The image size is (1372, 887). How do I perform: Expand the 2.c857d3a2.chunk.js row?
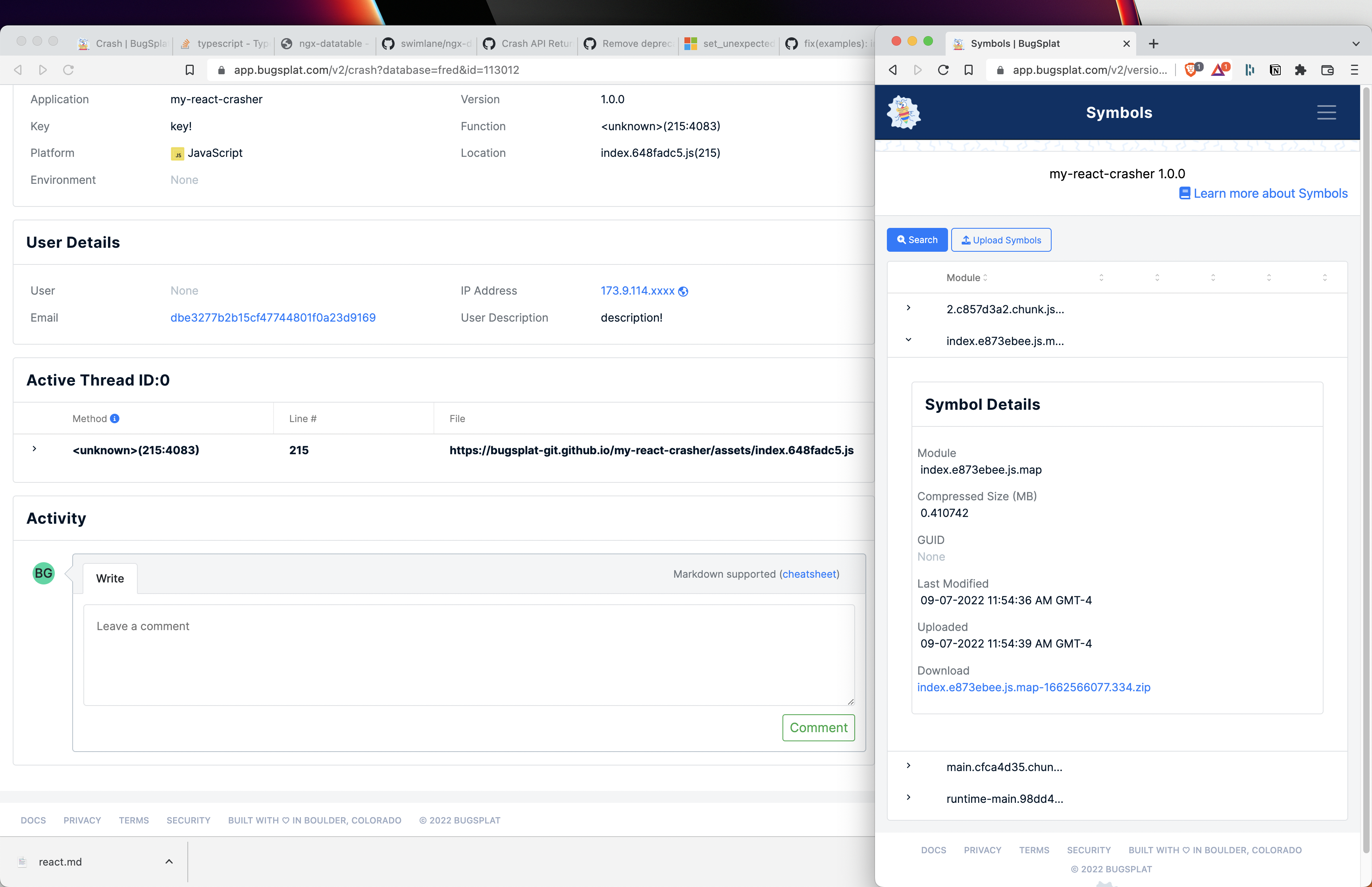coord(909,308)
